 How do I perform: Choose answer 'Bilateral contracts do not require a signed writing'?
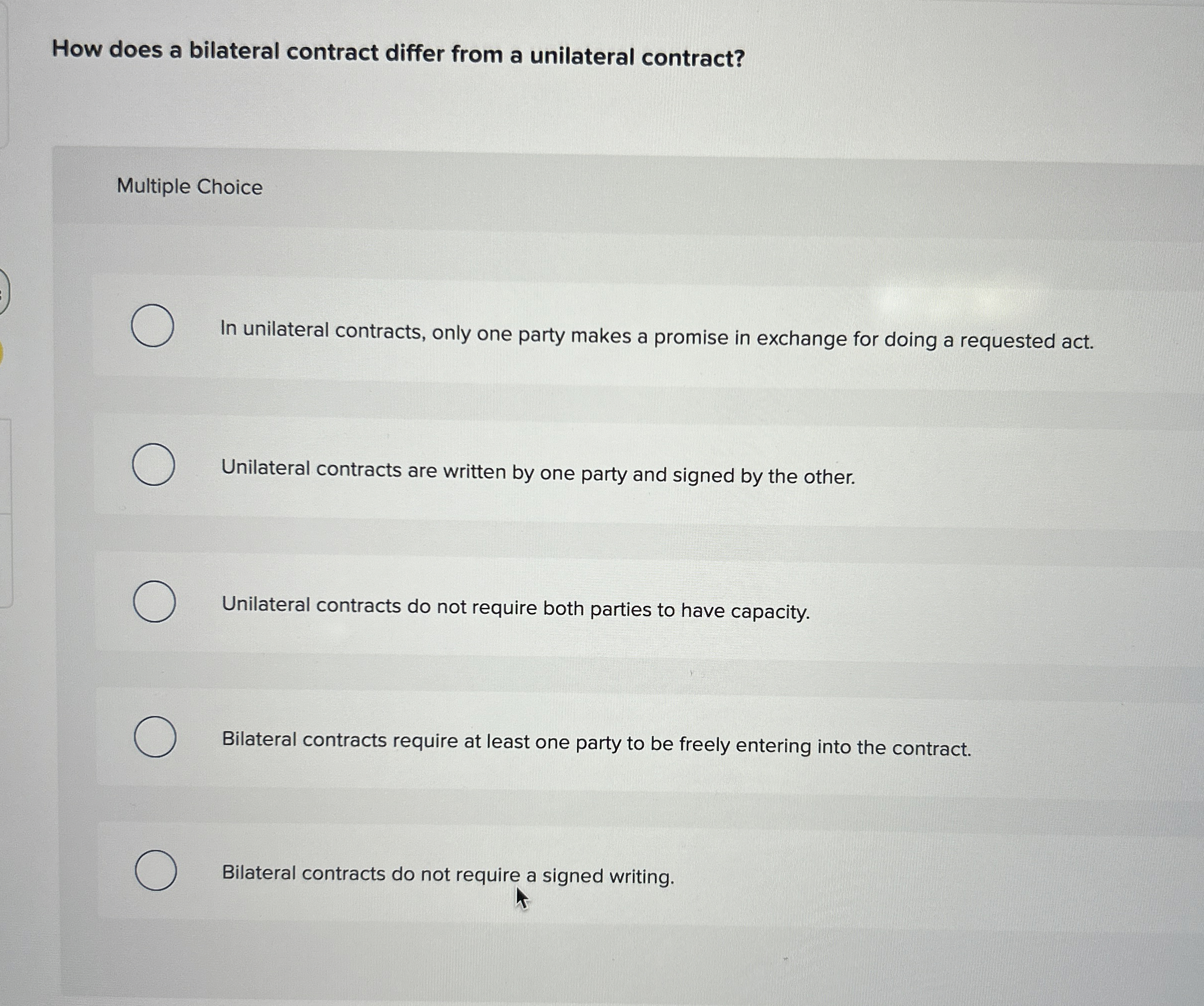point(447,875)
